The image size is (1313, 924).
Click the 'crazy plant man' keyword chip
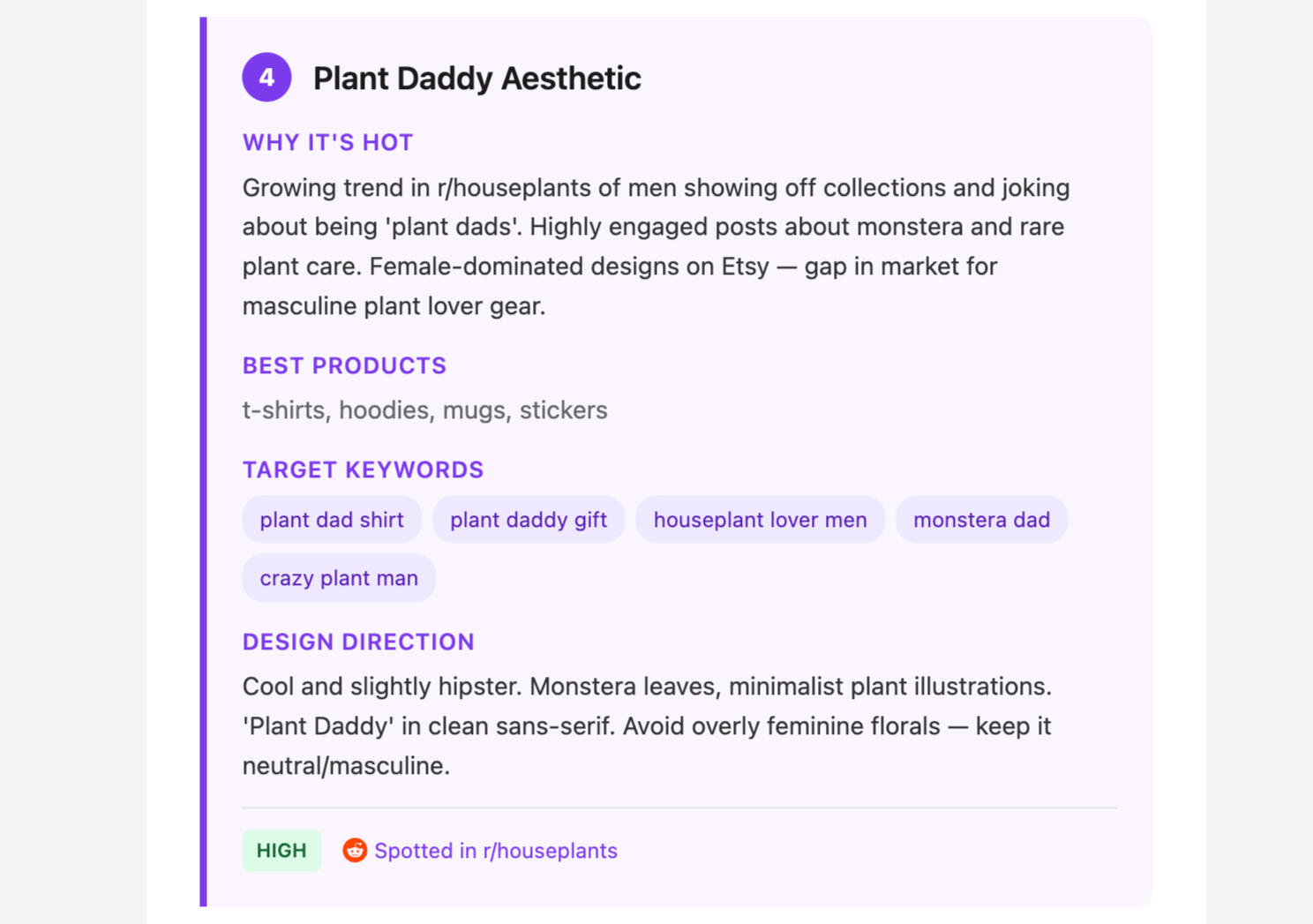click(x=339, y=578)
